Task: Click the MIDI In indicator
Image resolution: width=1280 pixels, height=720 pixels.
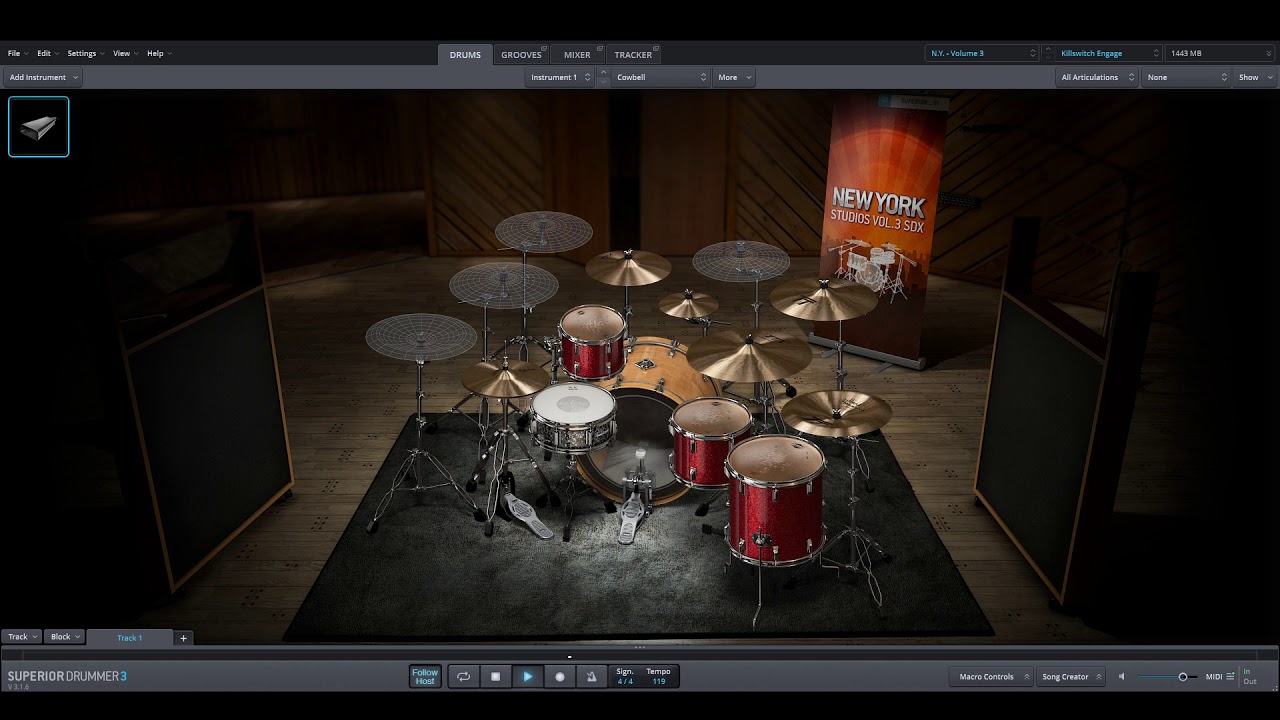Action: pos(1247,671)
